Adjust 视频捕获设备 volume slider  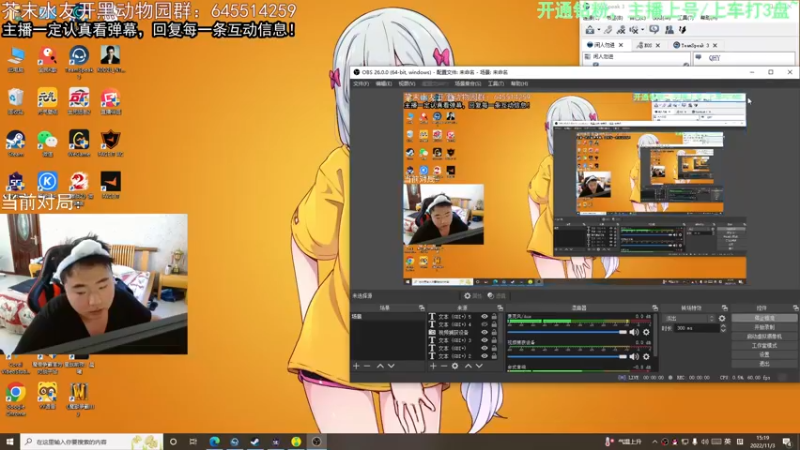tap(567, 357)
